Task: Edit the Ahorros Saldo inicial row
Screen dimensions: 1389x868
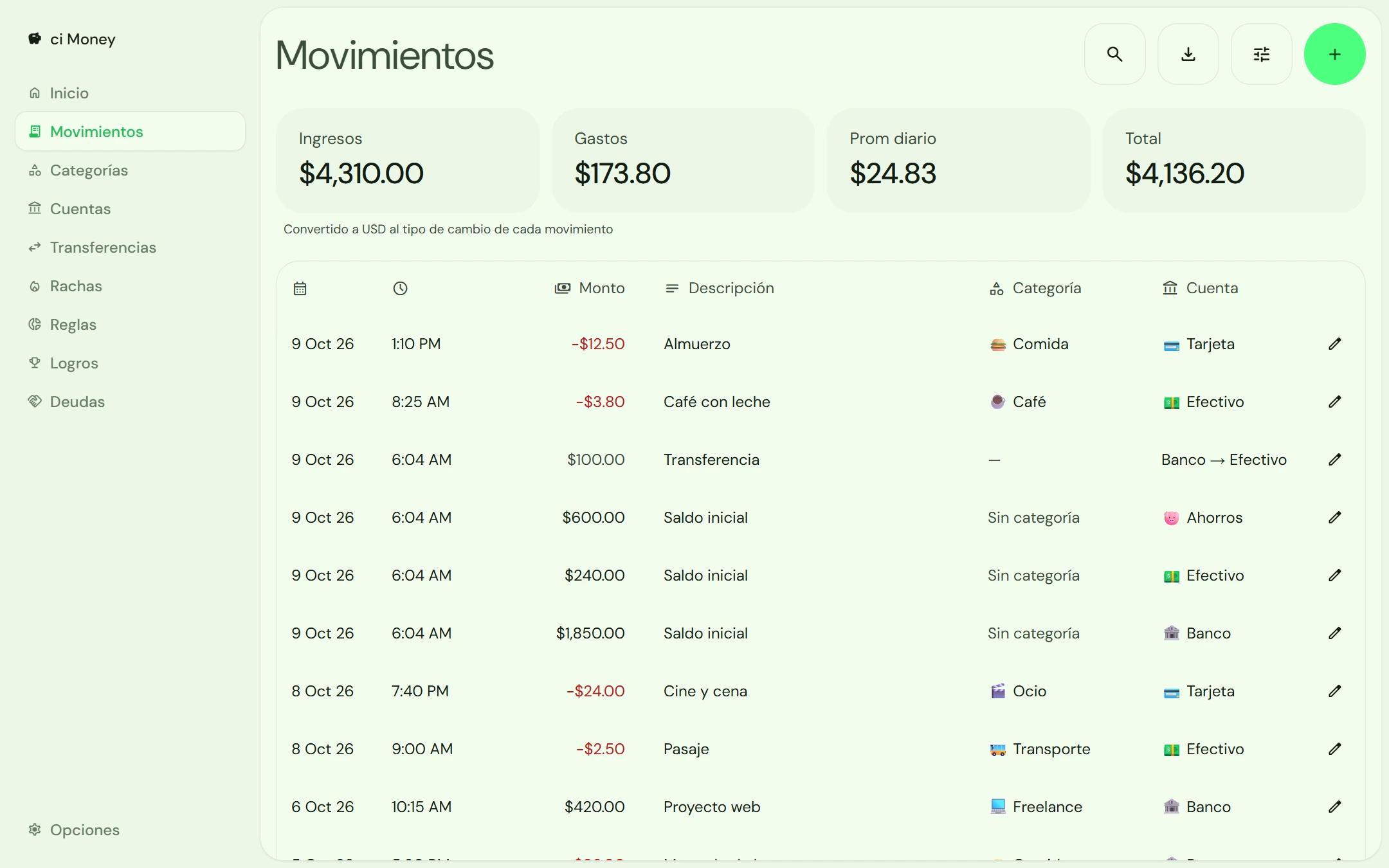Action: pyautogui.click(x=1335, y=518)
